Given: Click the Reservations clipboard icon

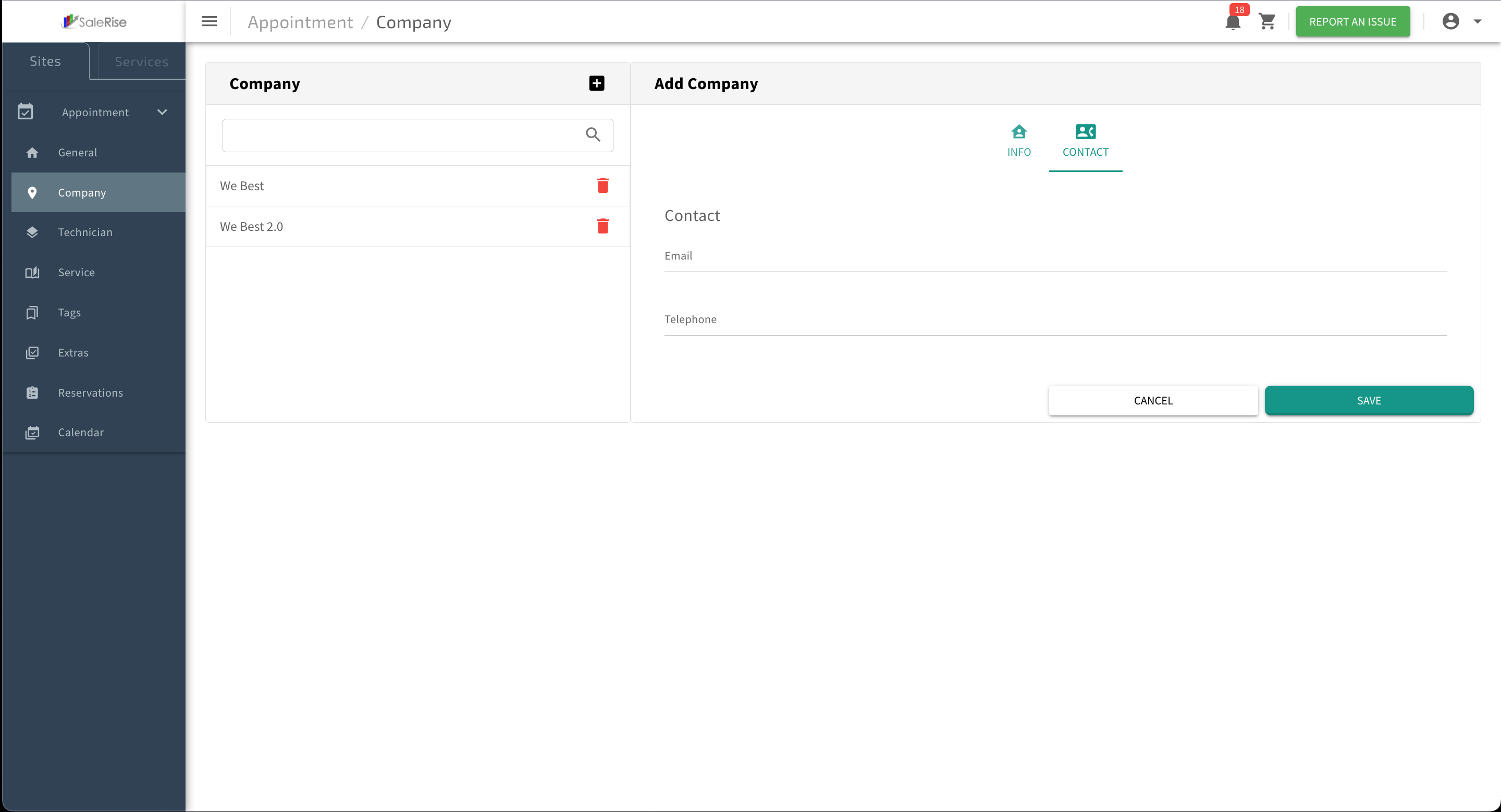Looking at the screenshot, I should point(32,392).
